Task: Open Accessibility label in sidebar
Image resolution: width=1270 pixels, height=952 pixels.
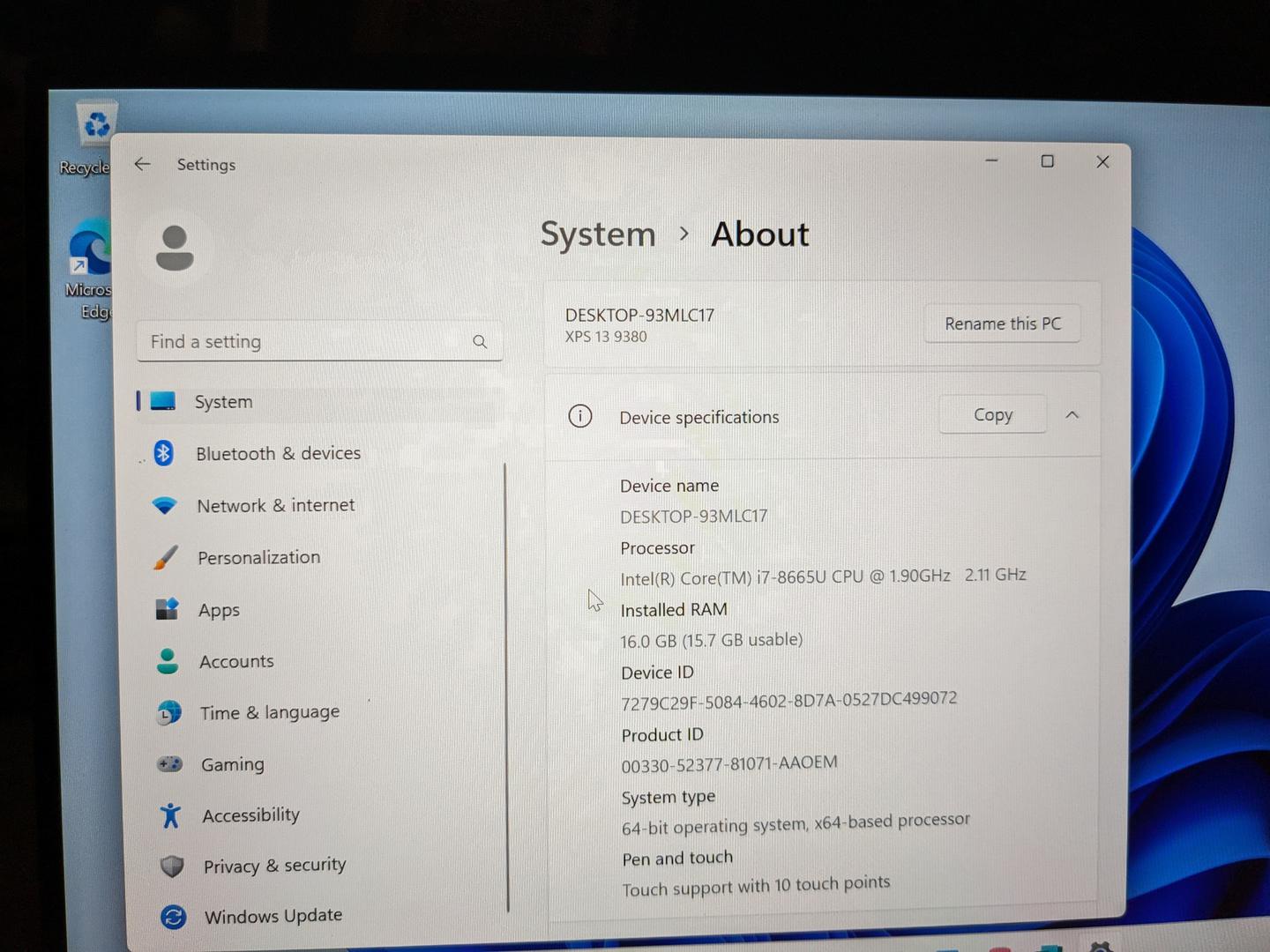Action: pos(251,815)
